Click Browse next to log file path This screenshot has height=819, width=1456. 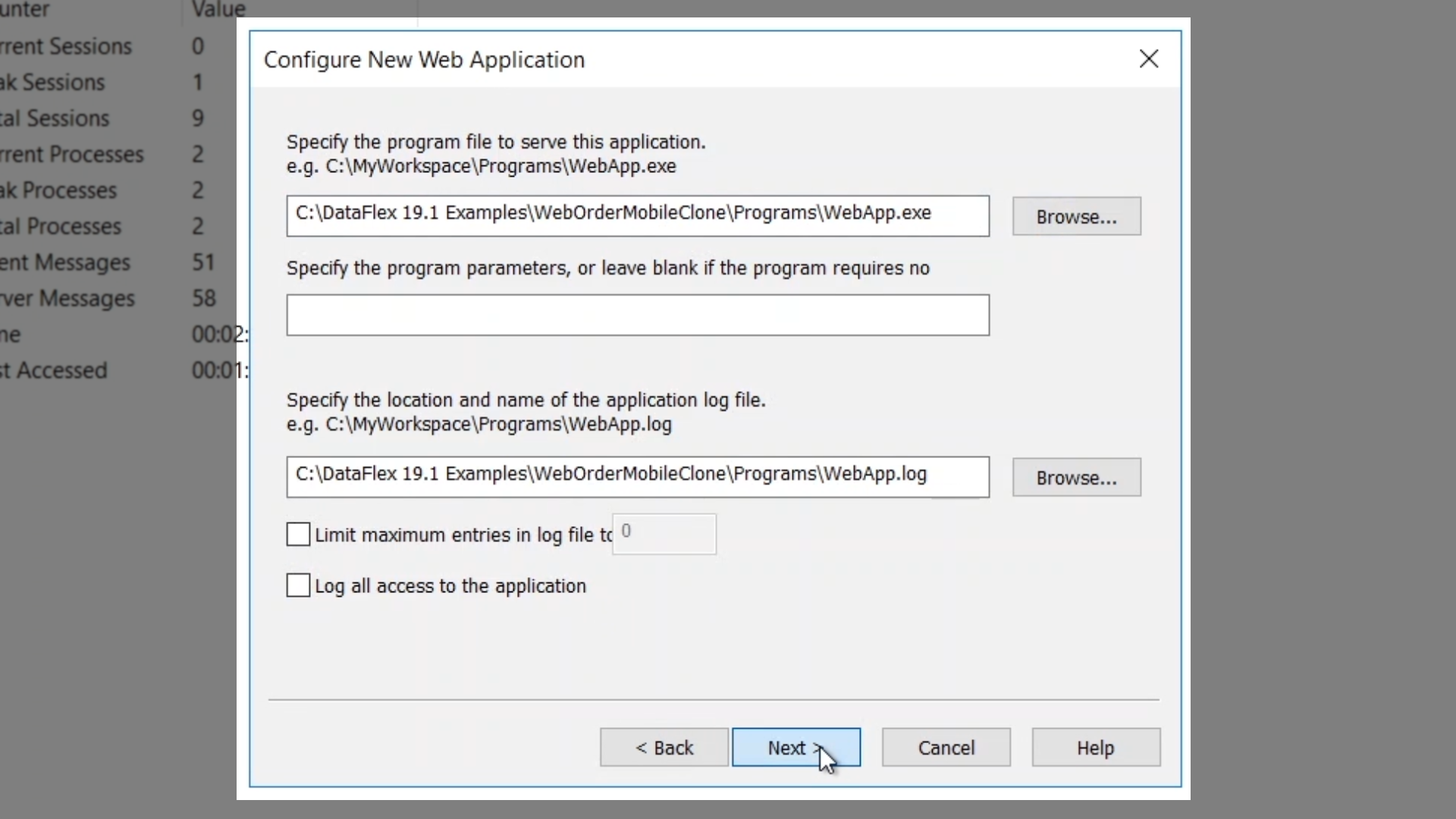pyautogui.click(x=1076, y=478)
